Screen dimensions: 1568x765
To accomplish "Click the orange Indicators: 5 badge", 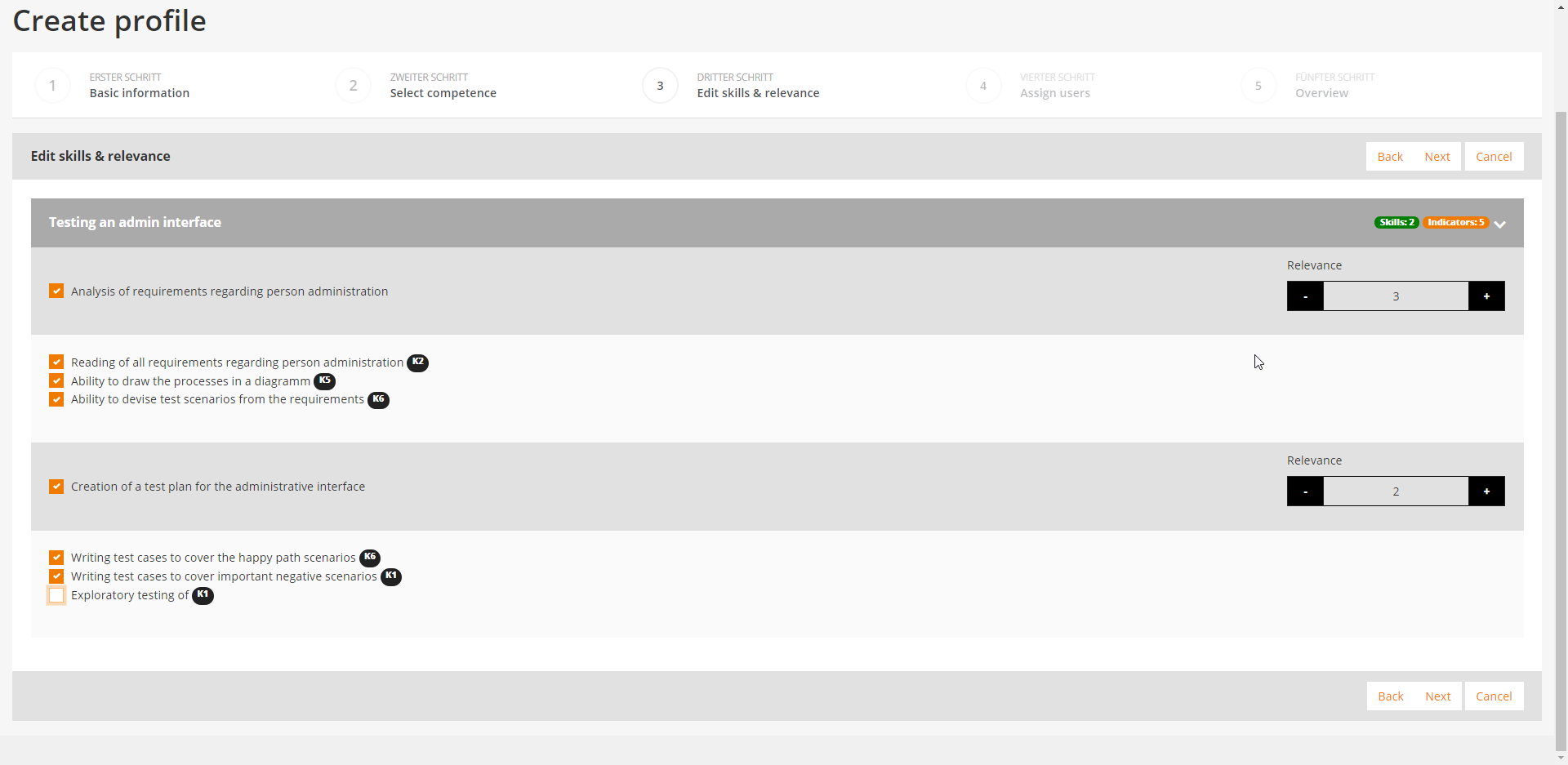I will [x=1455, y=223].
